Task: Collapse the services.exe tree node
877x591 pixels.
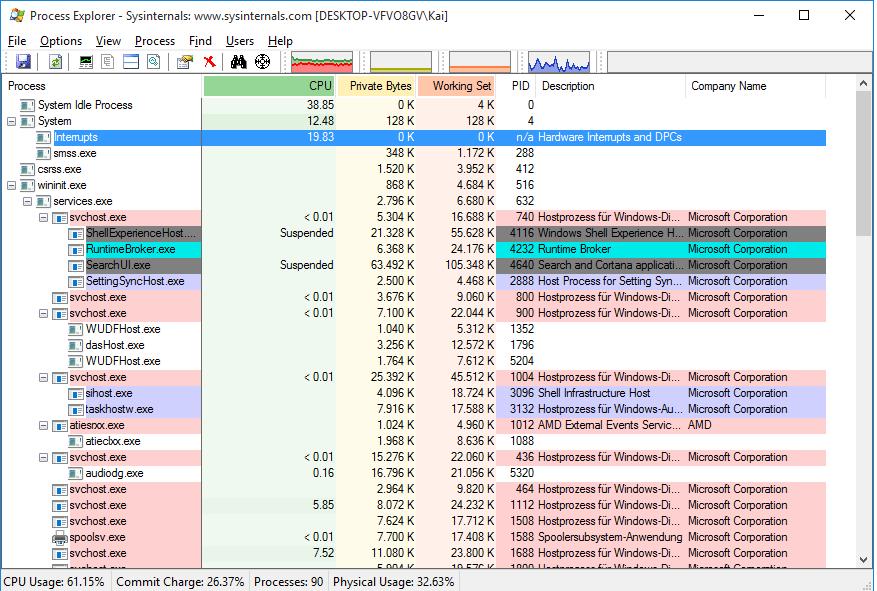Action: [27, 201]
